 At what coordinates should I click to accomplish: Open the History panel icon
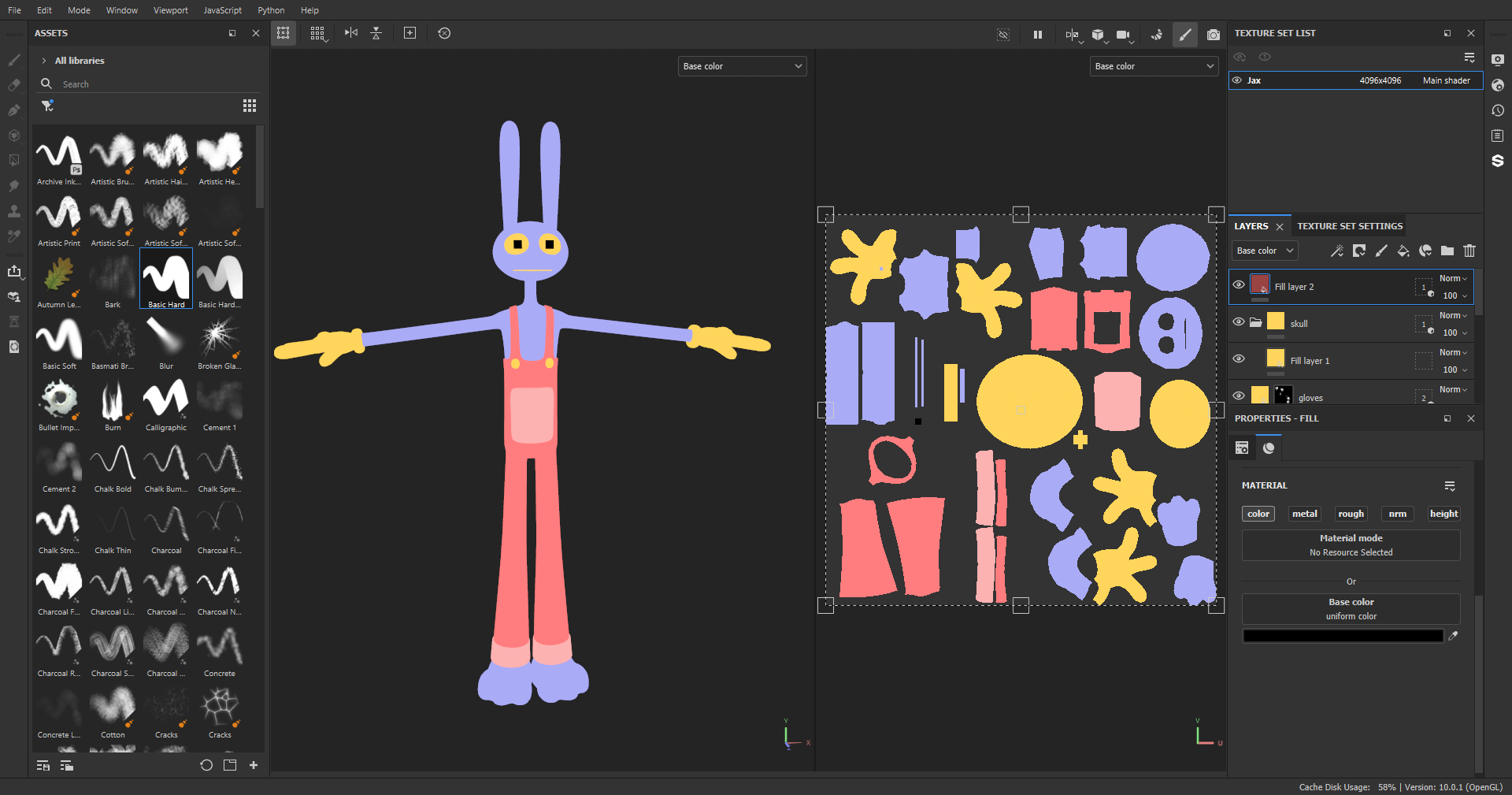pyautogui.click(x=1498, y=110)
